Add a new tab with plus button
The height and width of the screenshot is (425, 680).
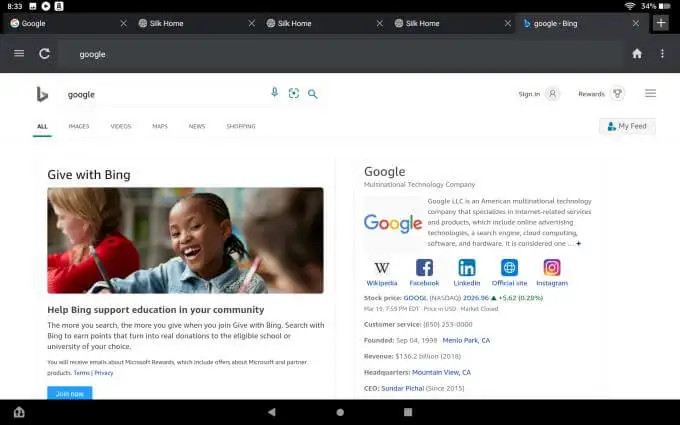(661, 23)
